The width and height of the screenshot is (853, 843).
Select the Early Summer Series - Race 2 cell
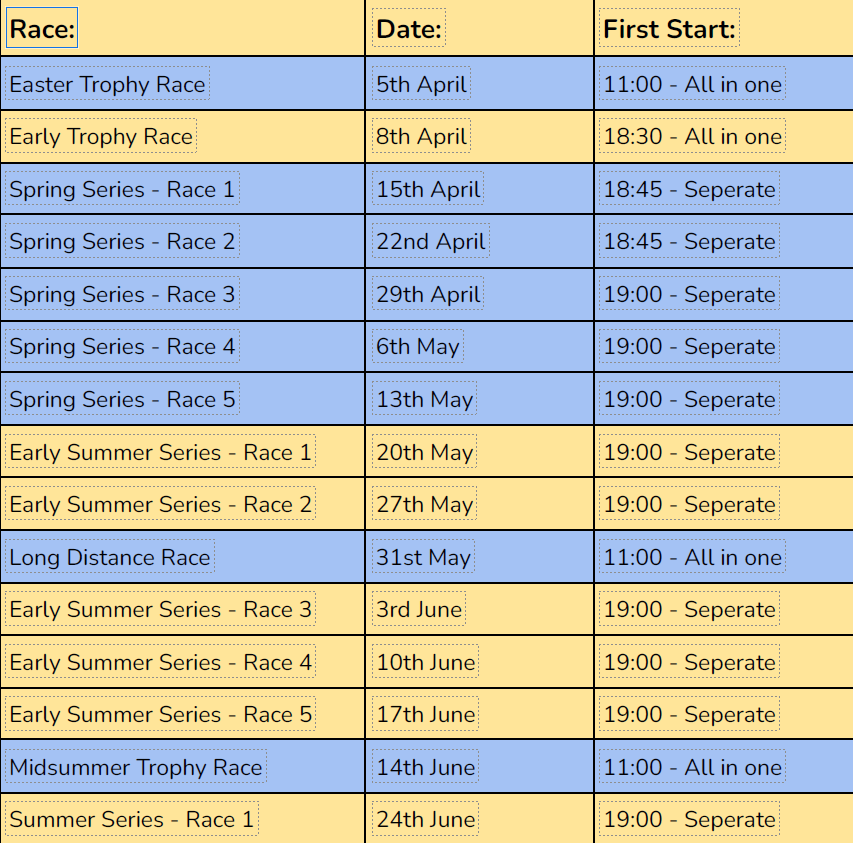point(160,505)
